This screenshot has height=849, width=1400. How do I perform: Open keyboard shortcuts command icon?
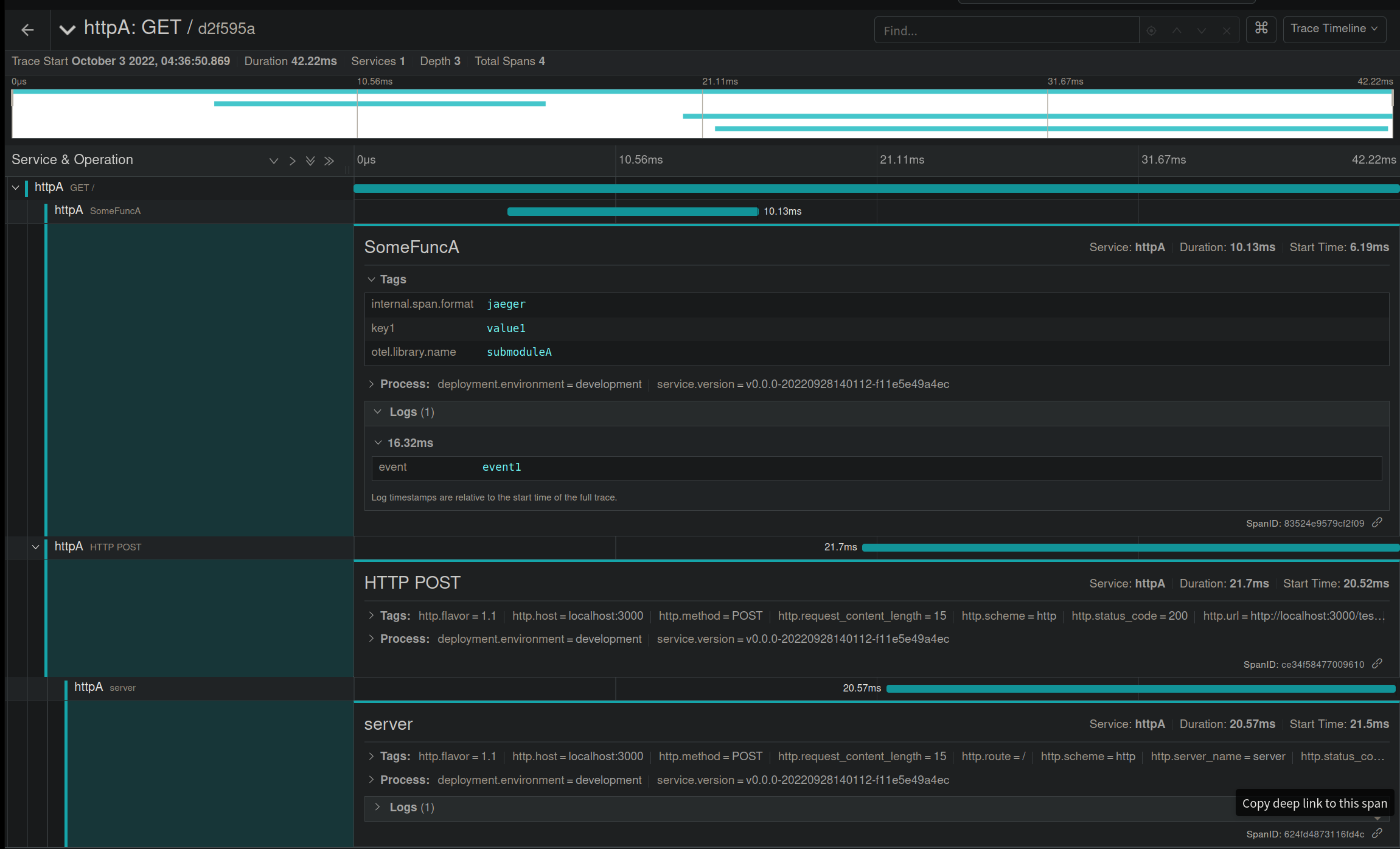1261,29
